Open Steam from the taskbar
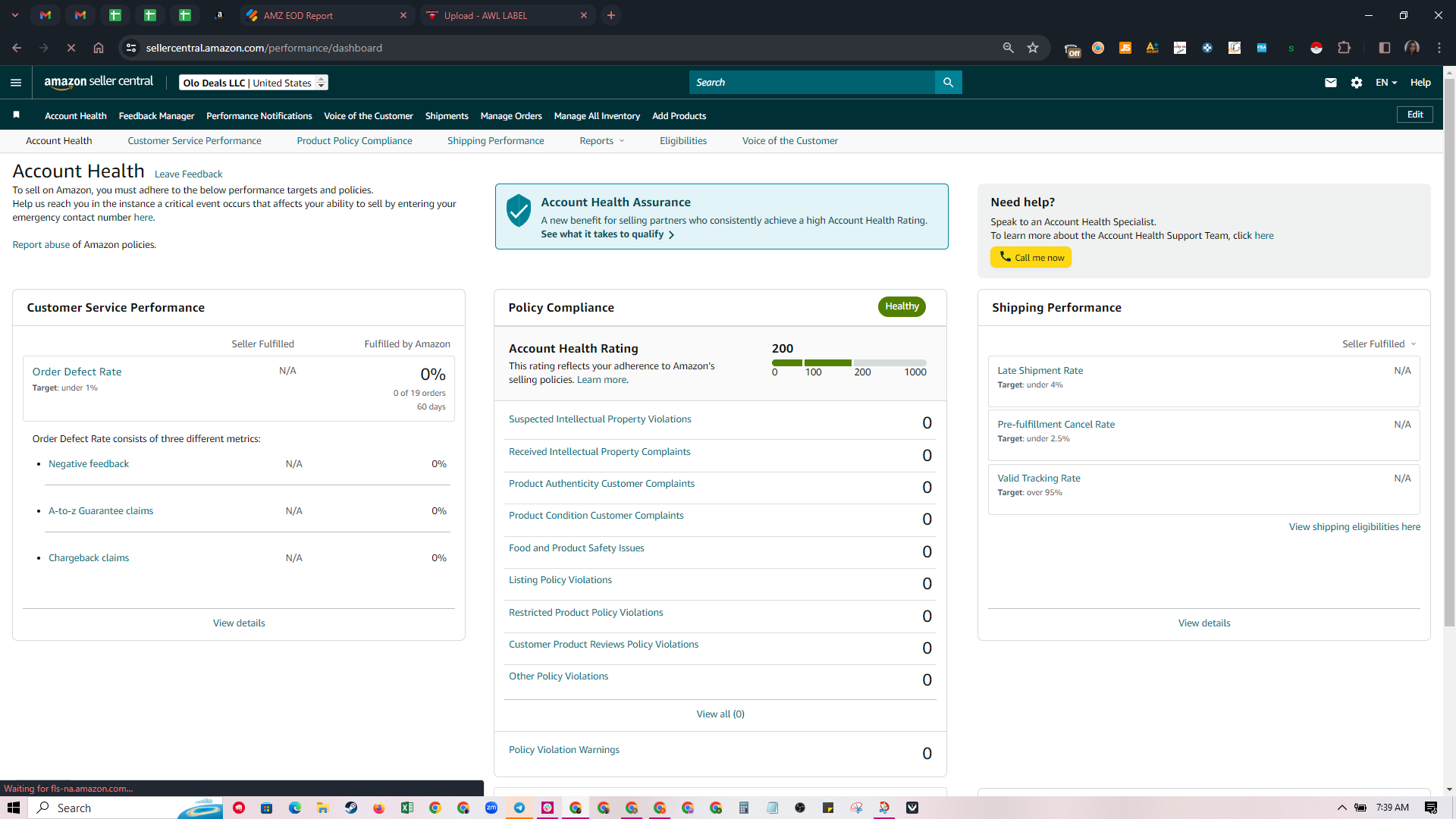The image size is (1456, 819). tap(351, 808)
